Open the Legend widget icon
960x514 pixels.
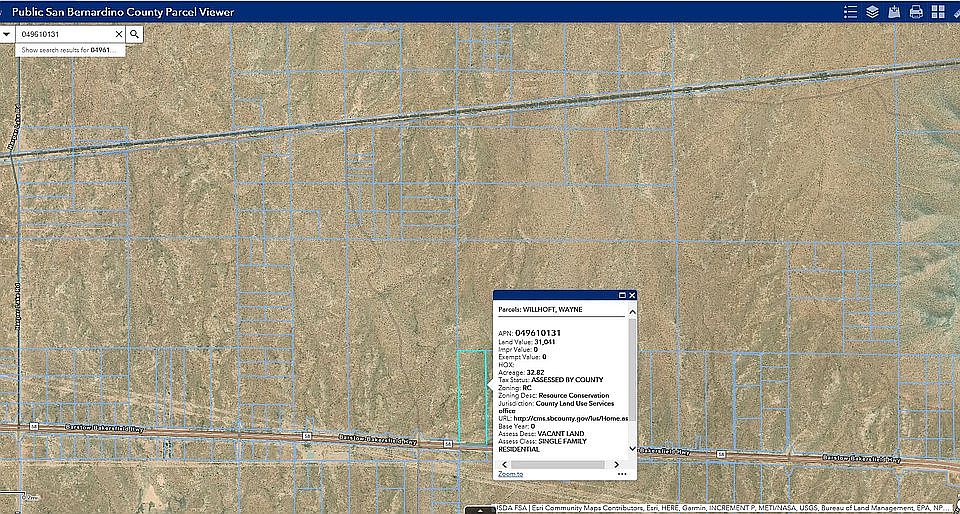pyautogui.click(x=850, y=12)
